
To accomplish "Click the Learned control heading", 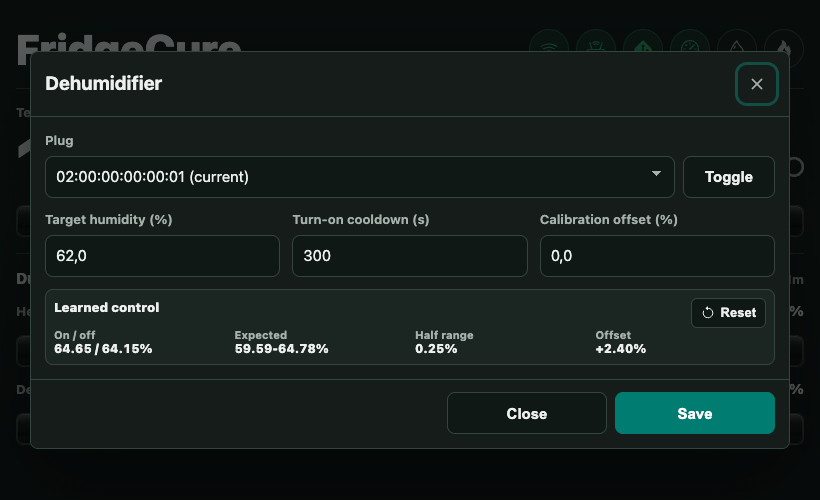I will [x=107, y=308].
